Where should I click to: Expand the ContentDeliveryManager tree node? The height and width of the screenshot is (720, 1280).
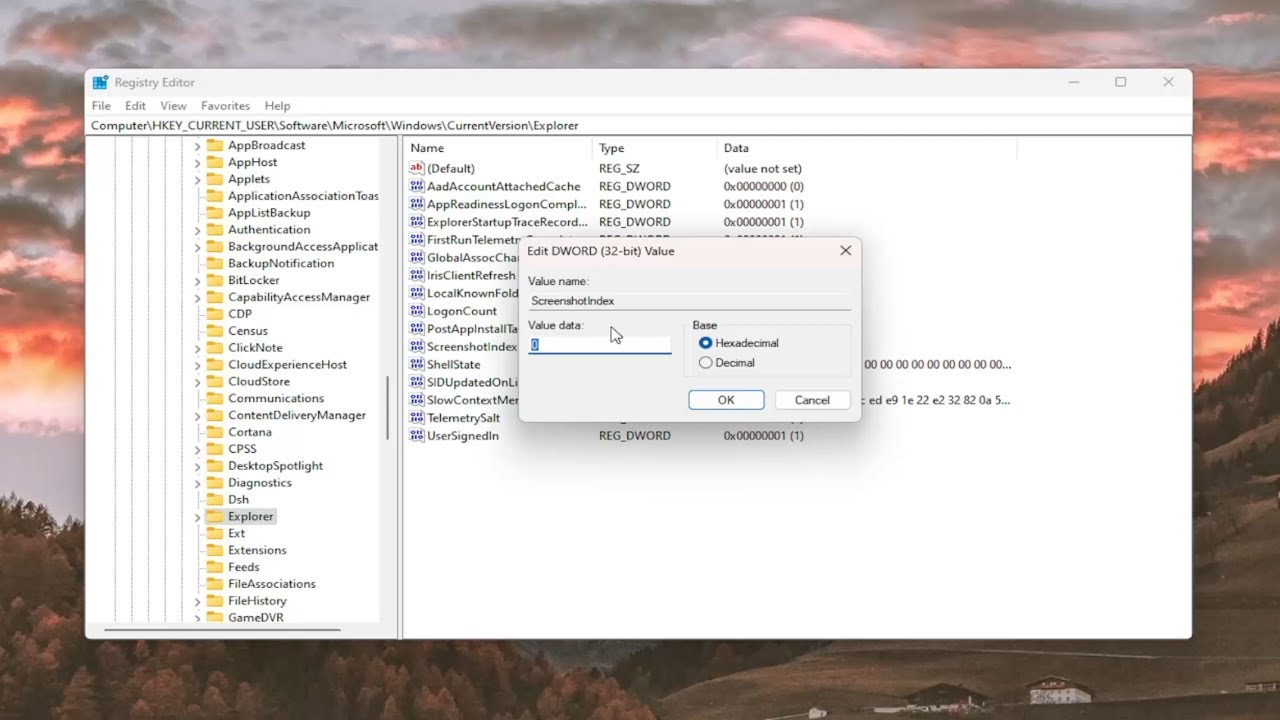coord(197,415)
